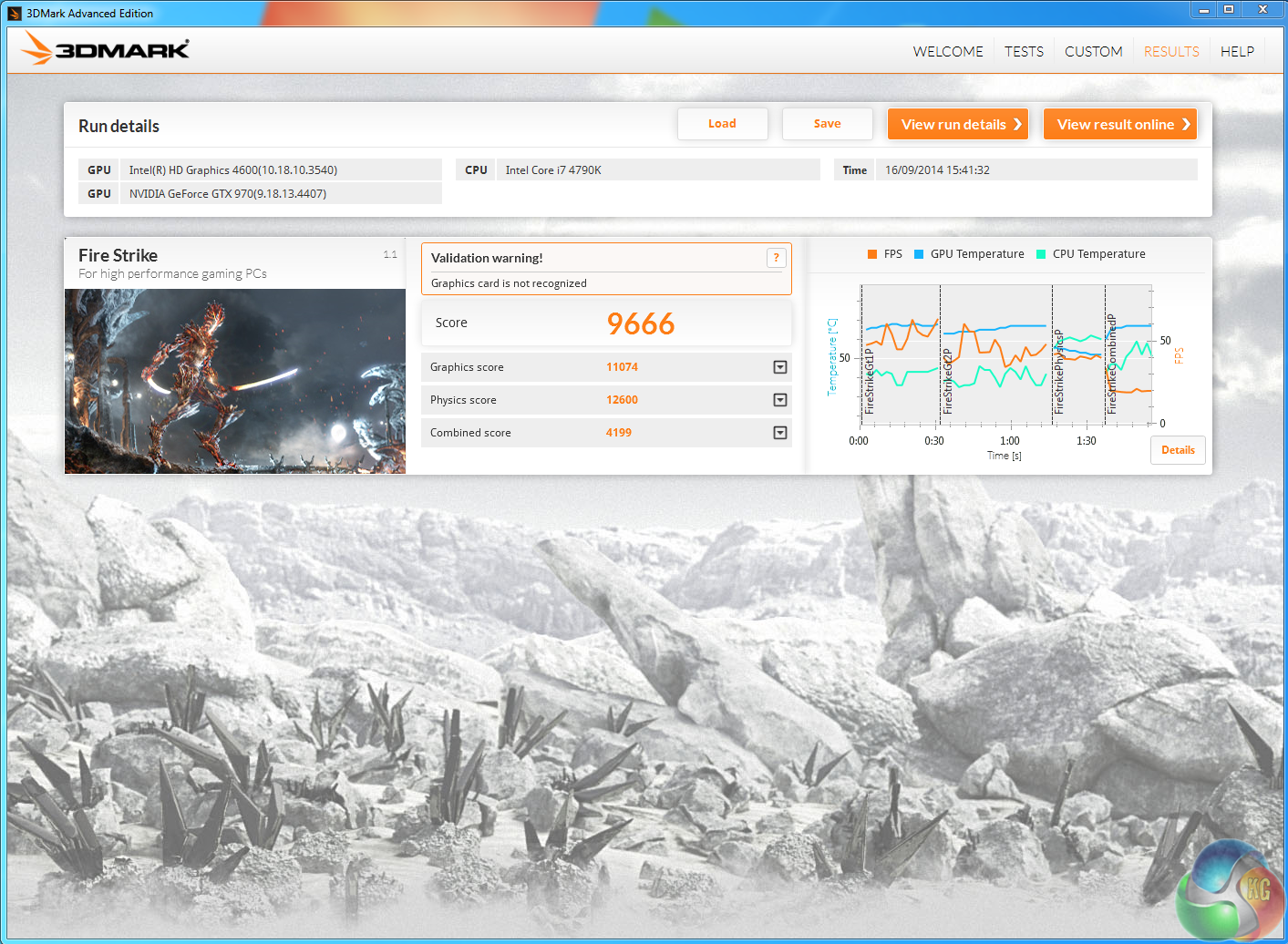Click the FireStrikeCombinedP graph marker

1111,364
